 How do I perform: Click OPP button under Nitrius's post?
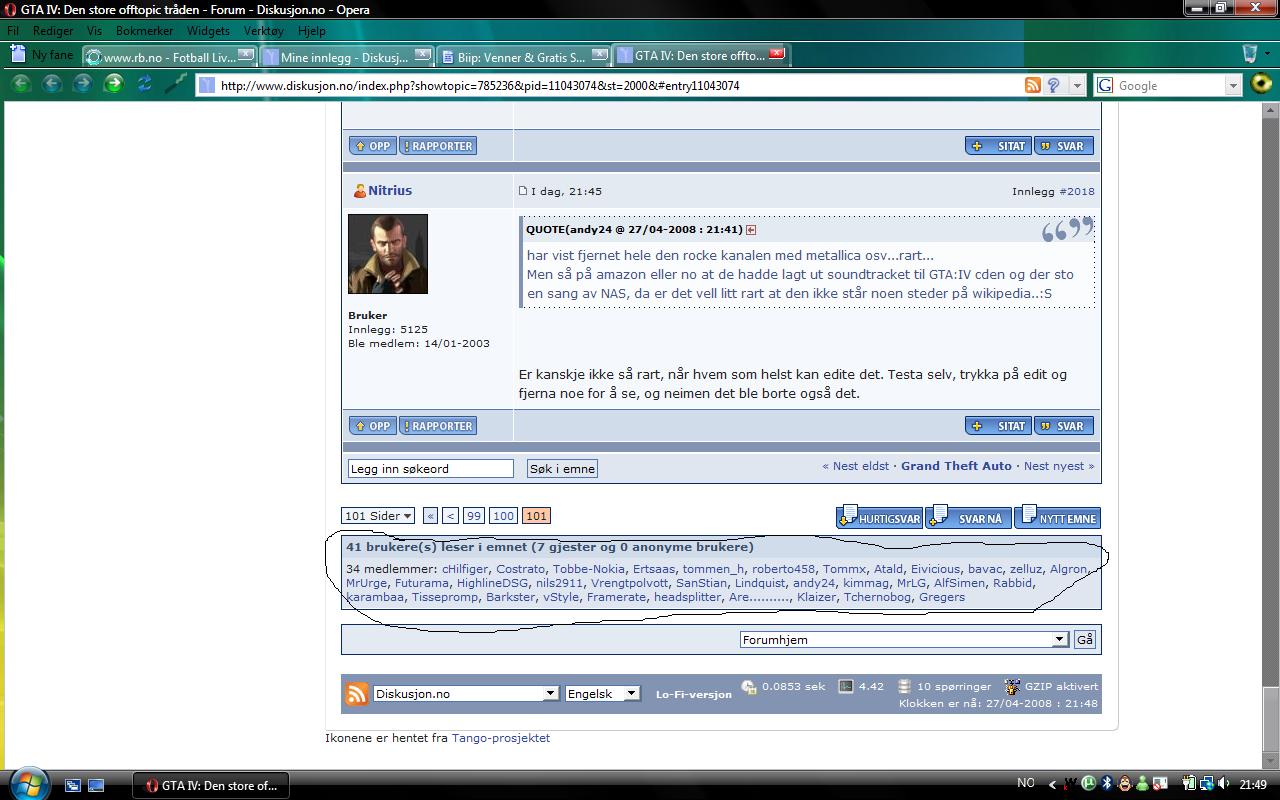(372, 425)
